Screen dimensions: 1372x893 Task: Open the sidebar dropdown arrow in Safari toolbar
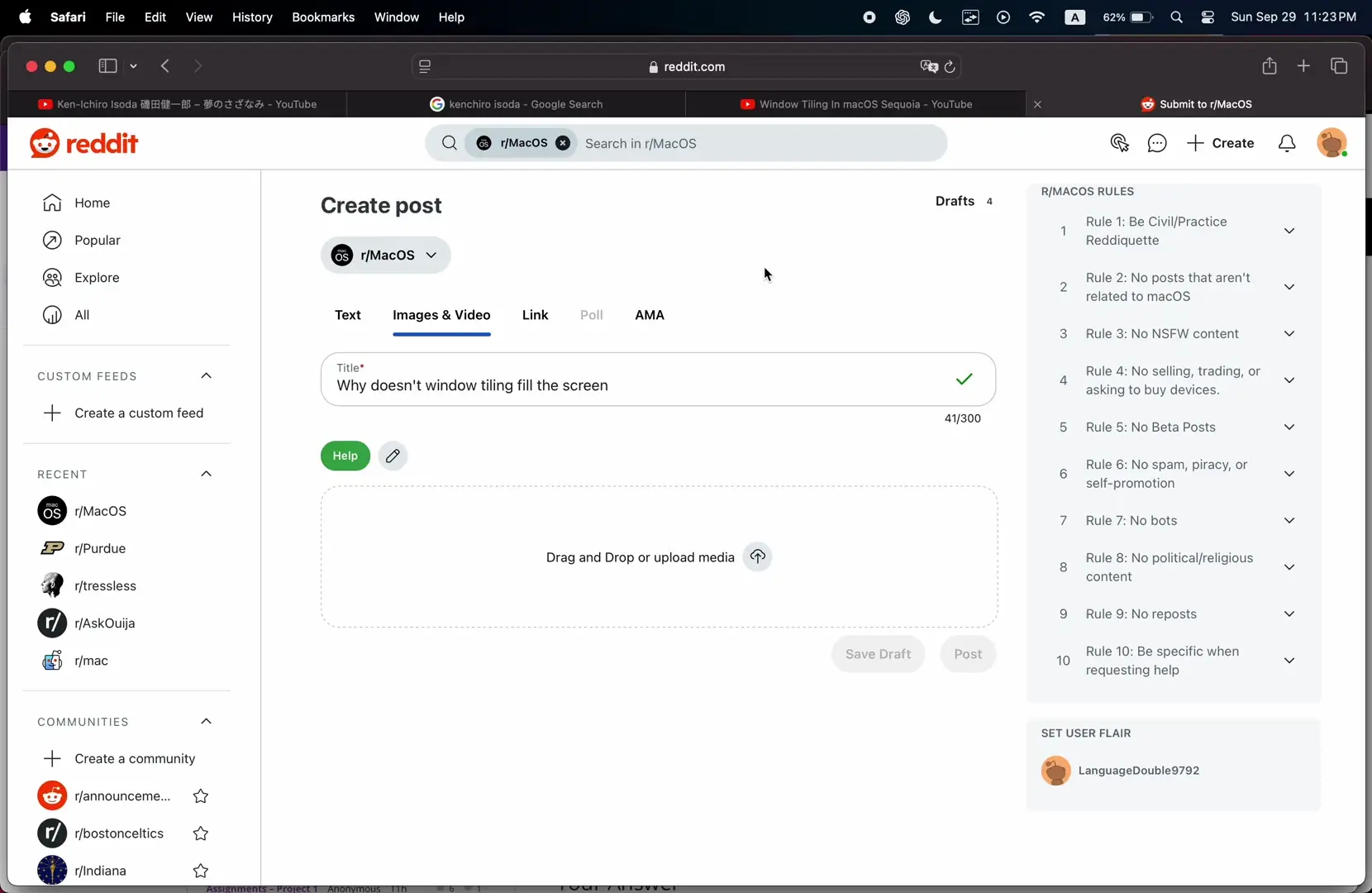pyautogui.click(x=133, y=66)
